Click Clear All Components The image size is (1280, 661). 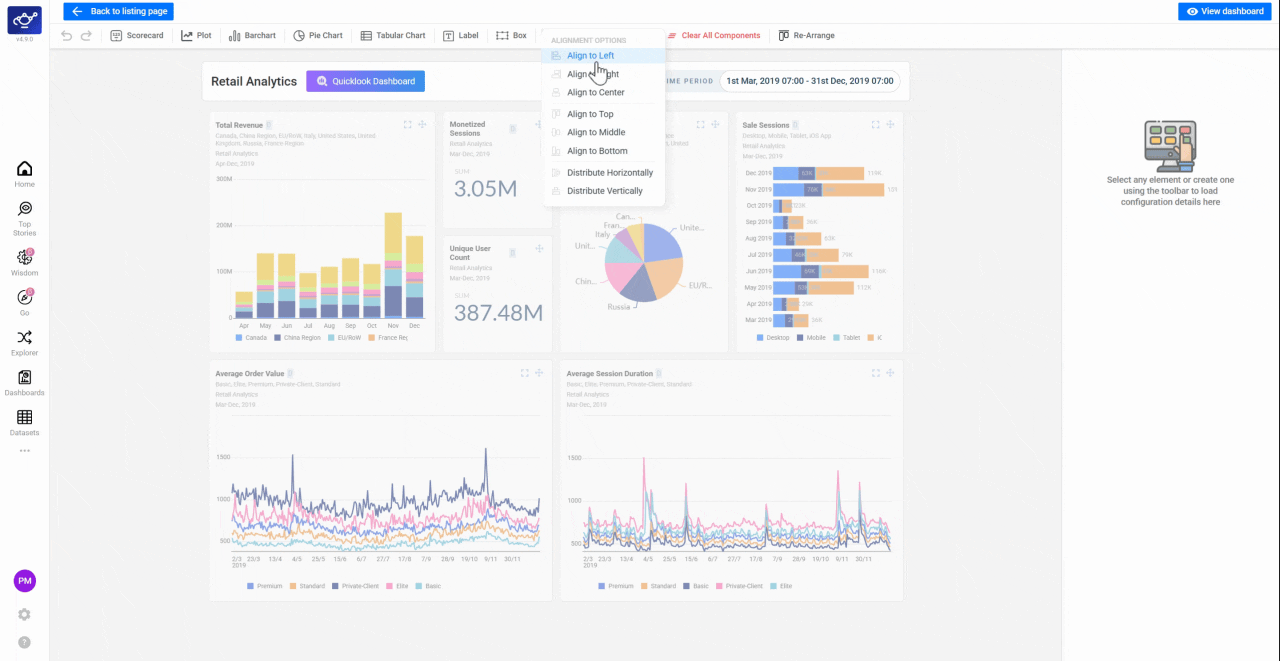point(713,35)
